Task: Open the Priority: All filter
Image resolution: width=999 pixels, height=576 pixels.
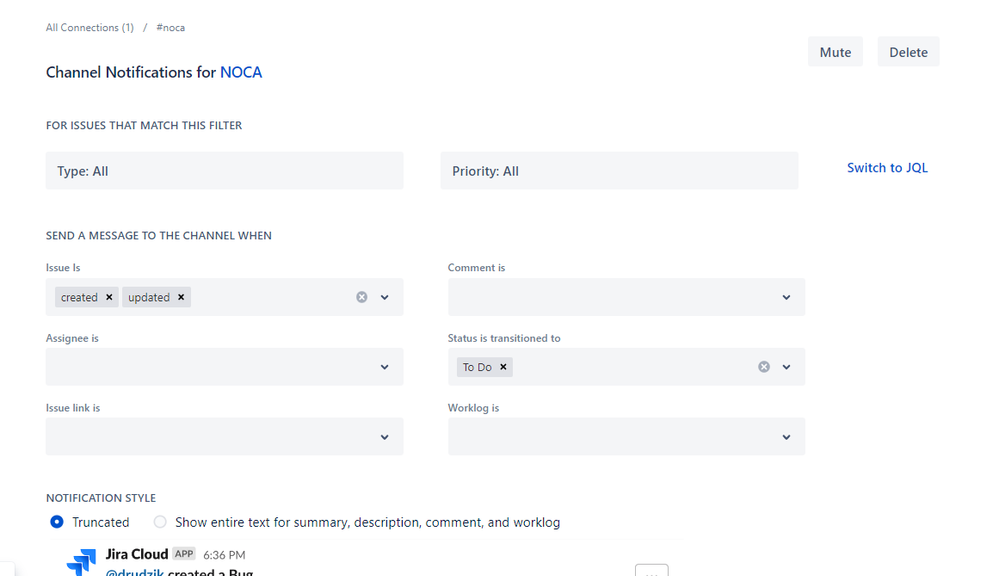Action: click(x=619, y=171)
